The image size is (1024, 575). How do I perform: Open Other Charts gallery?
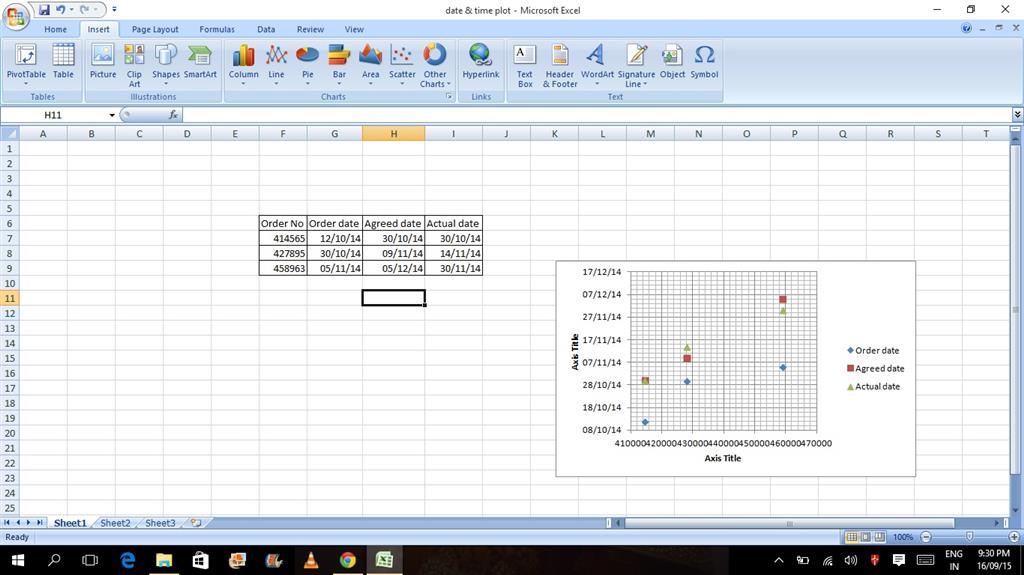point(434,65)
